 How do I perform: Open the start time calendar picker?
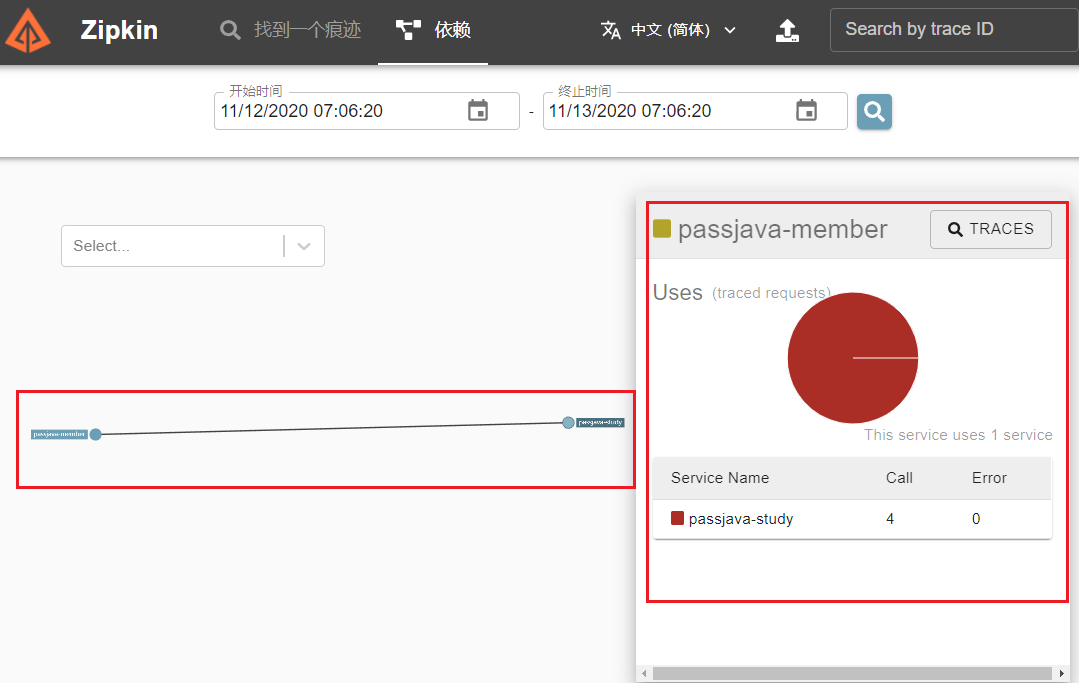tap(478, 111)
